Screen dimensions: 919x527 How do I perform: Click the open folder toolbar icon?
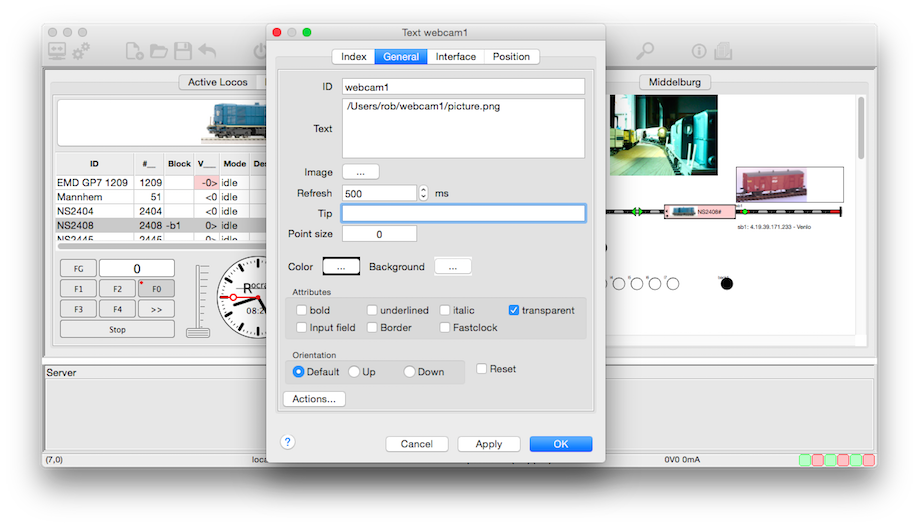[x=158, y=51]
